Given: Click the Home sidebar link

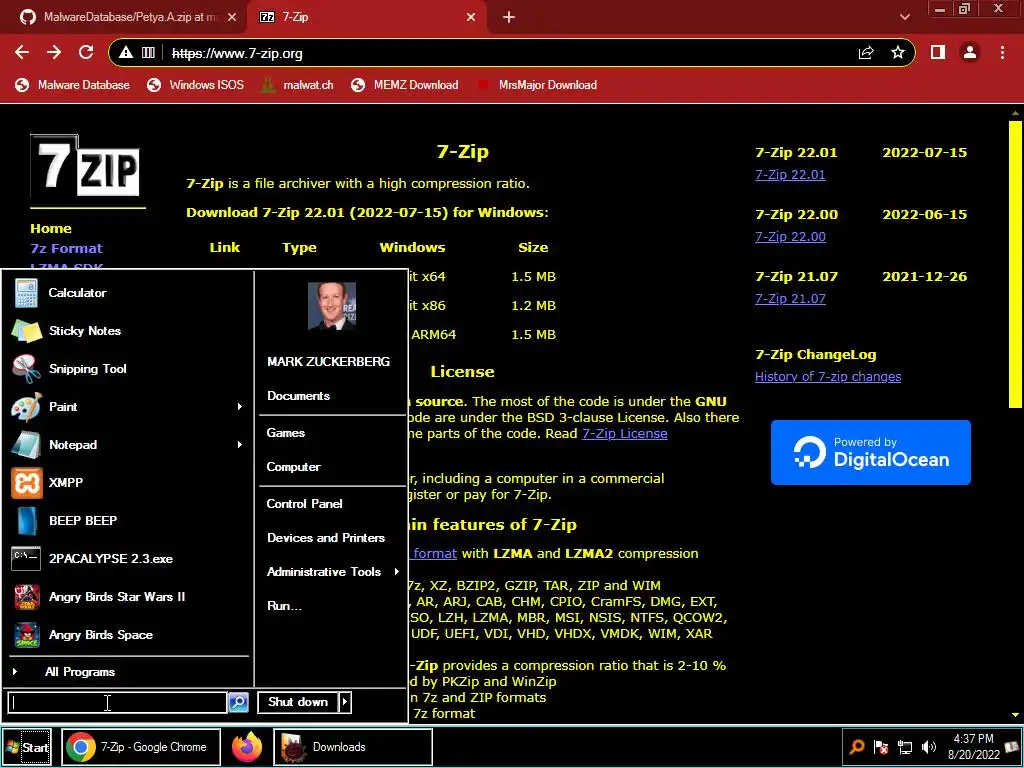Looking at the screenshot, I should [x=51, y=229].
